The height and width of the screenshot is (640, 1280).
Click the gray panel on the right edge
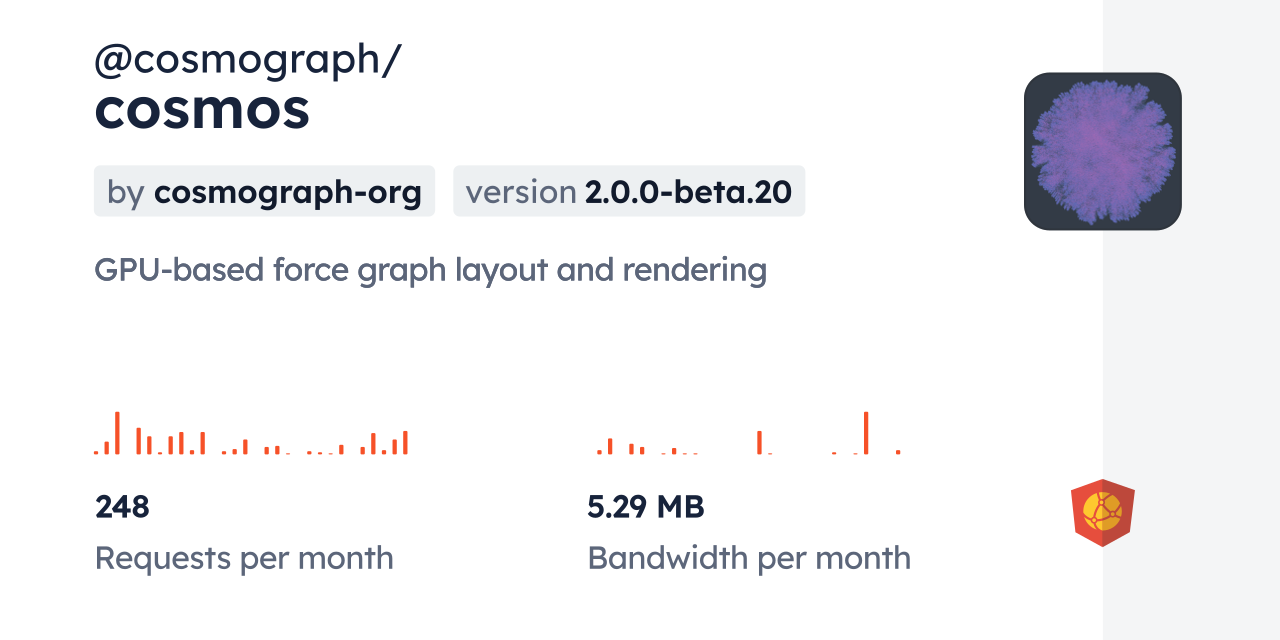[x=1191, y=320]
